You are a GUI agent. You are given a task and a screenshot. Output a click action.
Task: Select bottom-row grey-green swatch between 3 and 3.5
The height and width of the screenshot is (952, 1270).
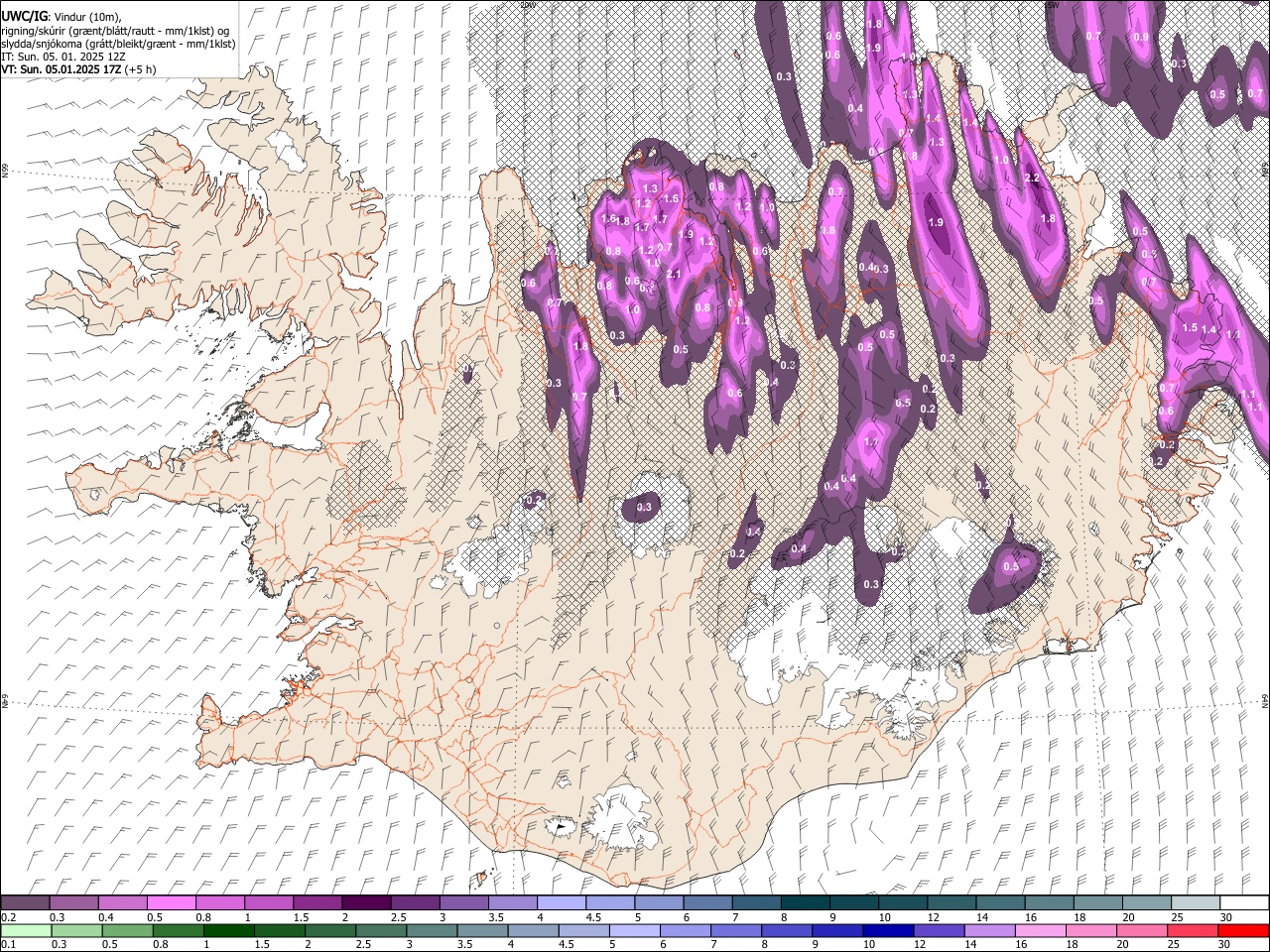430,930
